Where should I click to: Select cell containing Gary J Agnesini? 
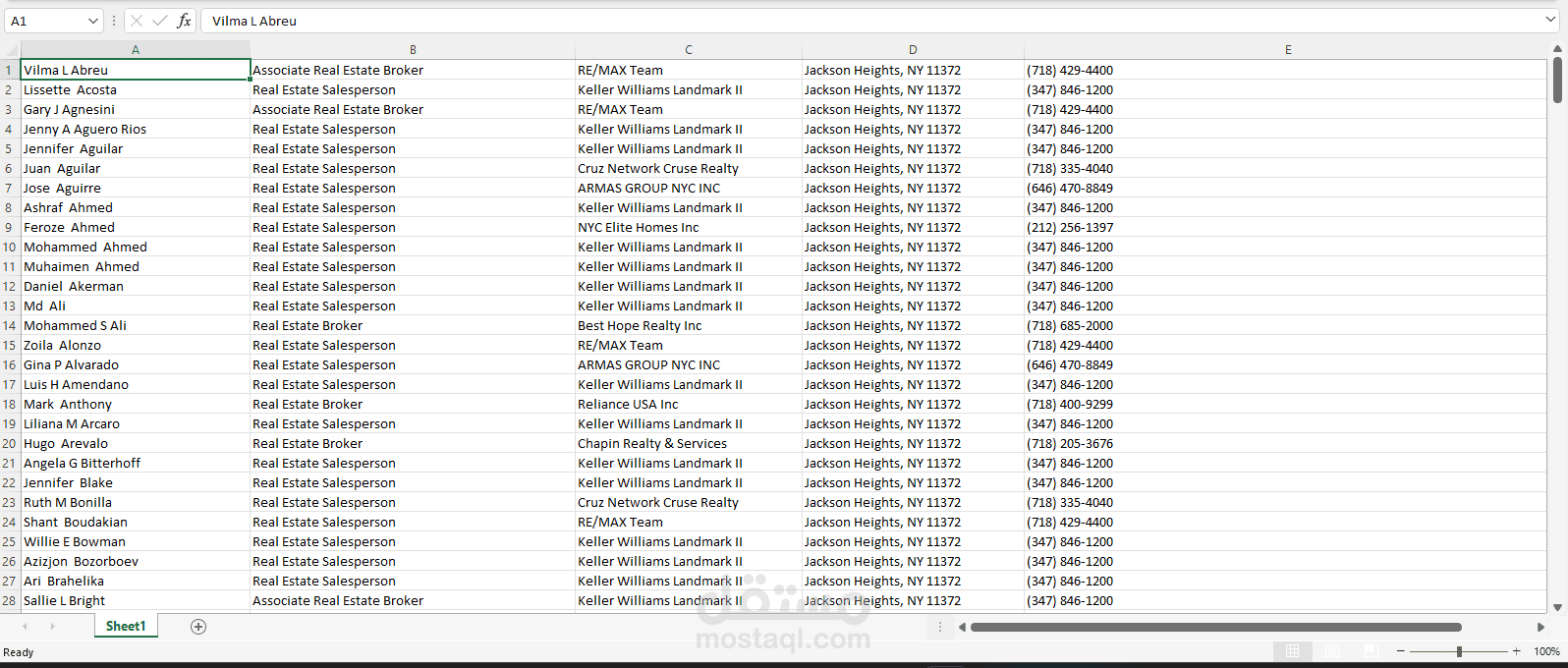point(136,109)
